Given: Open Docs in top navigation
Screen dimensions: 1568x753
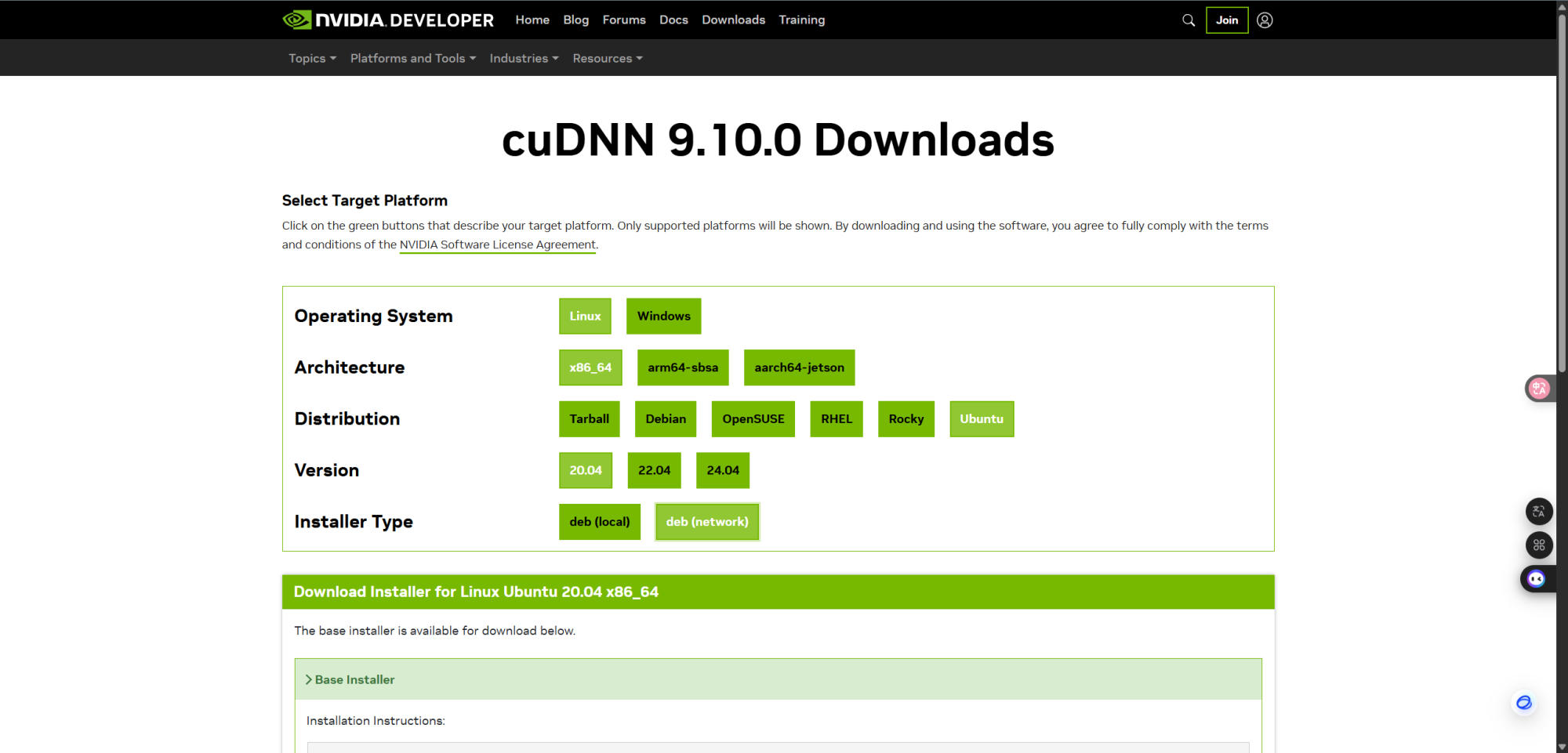Looking at the screenshot, I should (x=673, y=20).
